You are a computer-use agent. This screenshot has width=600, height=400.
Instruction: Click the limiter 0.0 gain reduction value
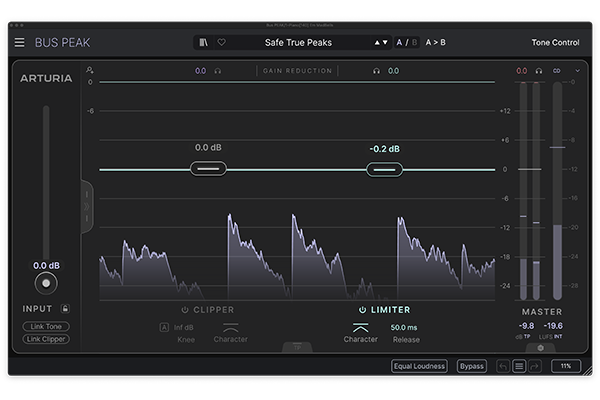click(393, 71)
